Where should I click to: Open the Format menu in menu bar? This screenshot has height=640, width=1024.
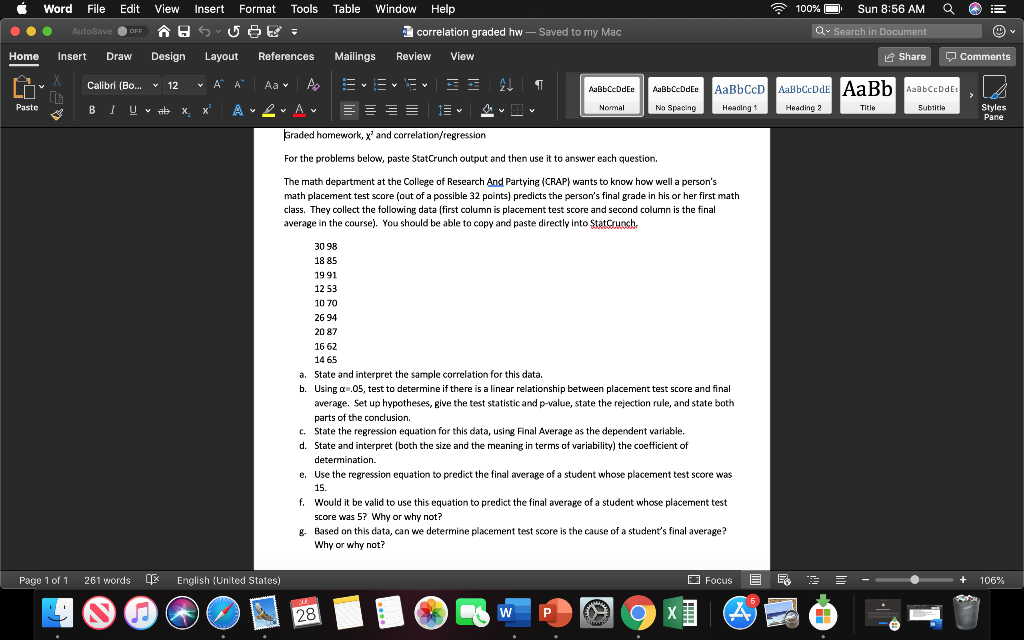(256, 9)
